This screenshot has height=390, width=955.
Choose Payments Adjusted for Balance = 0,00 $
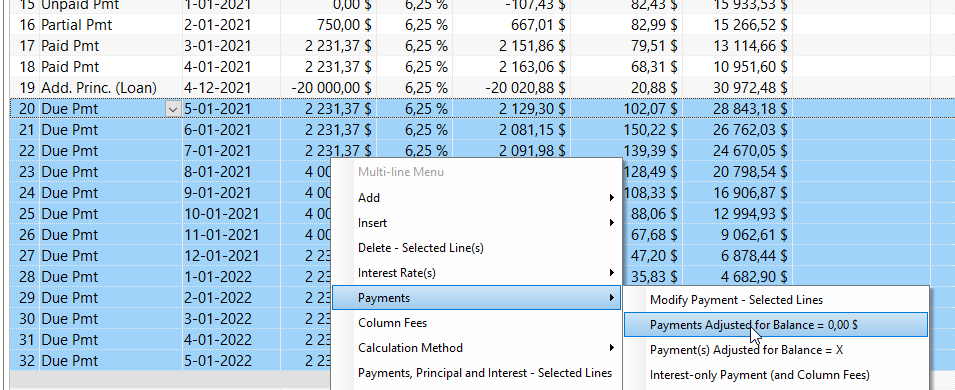coord(776,325)
